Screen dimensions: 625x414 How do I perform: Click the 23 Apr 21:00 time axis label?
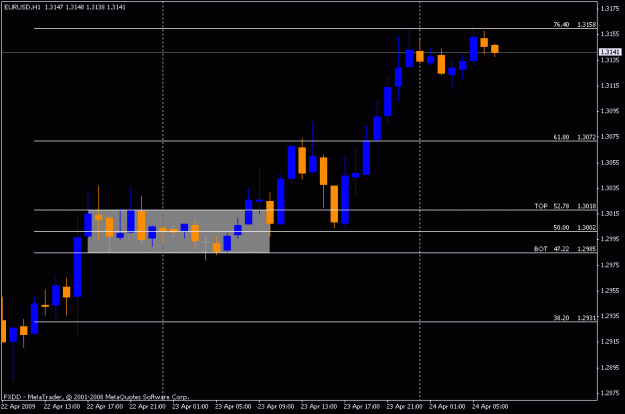point(405,406)
